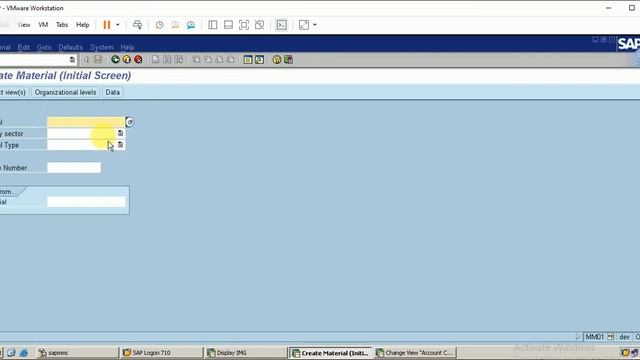Open the SAP Edit menu

coord(24,47)
